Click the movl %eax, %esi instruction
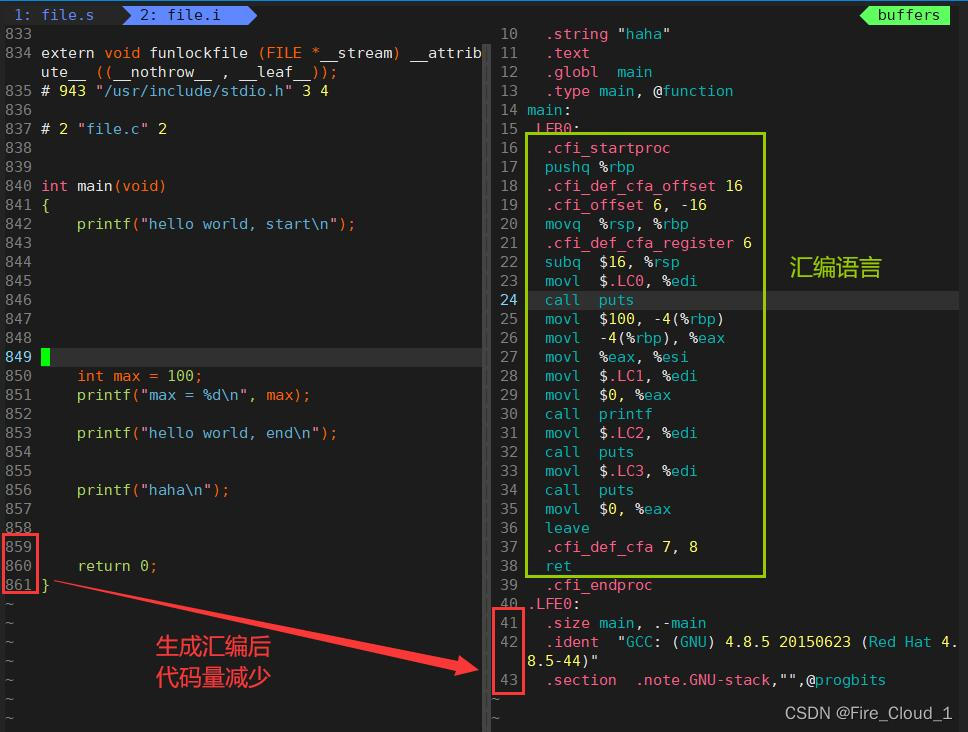This screenshot has height=732, width=968. coord(617,357)
